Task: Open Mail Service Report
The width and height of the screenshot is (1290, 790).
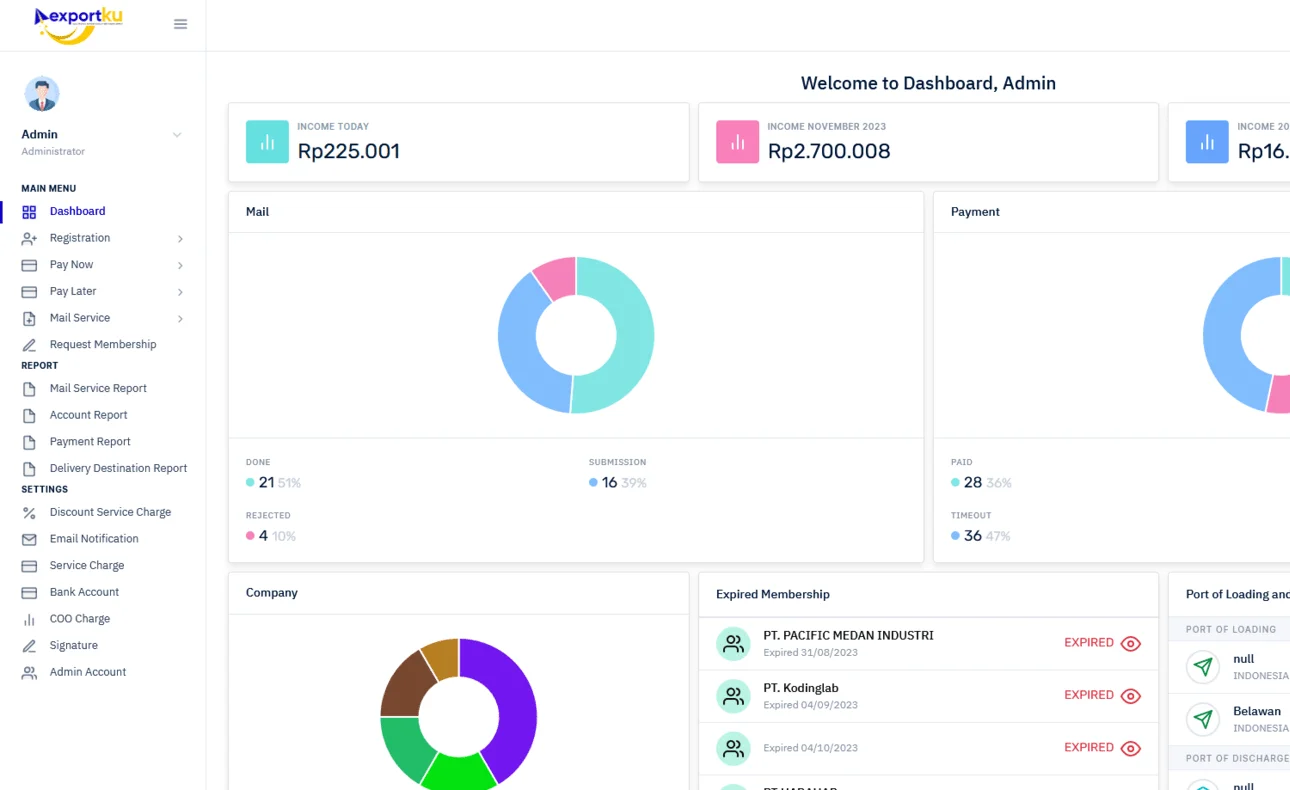Action: (98, 388)
